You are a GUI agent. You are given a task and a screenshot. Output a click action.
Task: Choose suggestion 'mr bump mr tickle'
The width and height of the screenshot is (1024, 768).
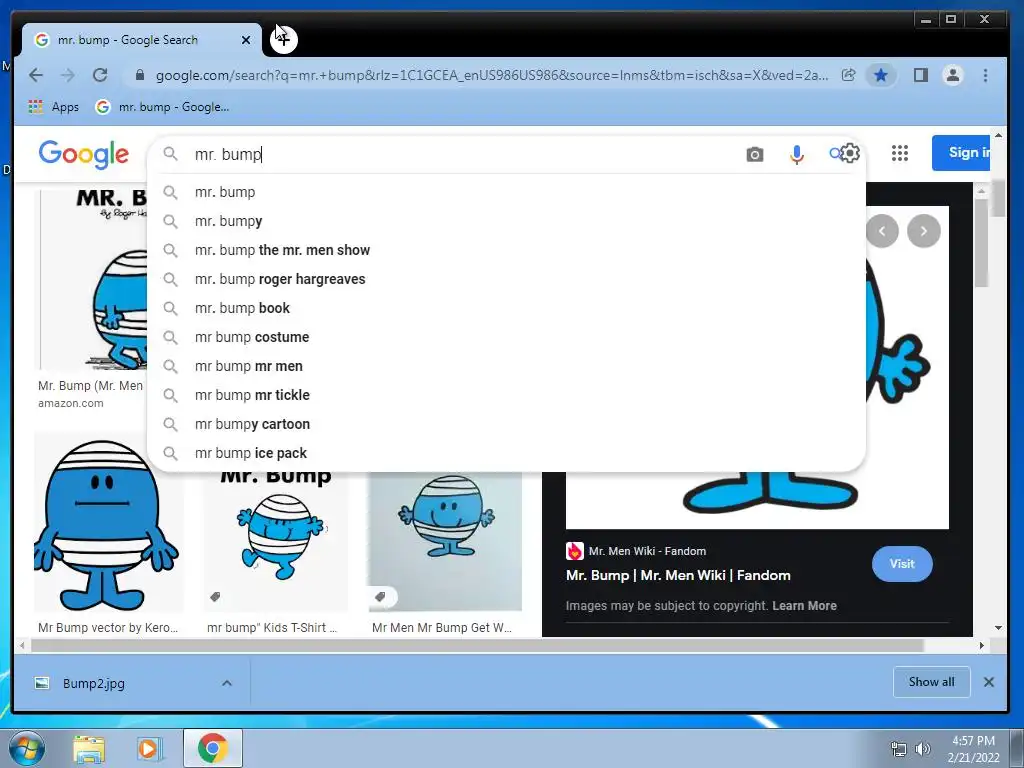point(506,395)
